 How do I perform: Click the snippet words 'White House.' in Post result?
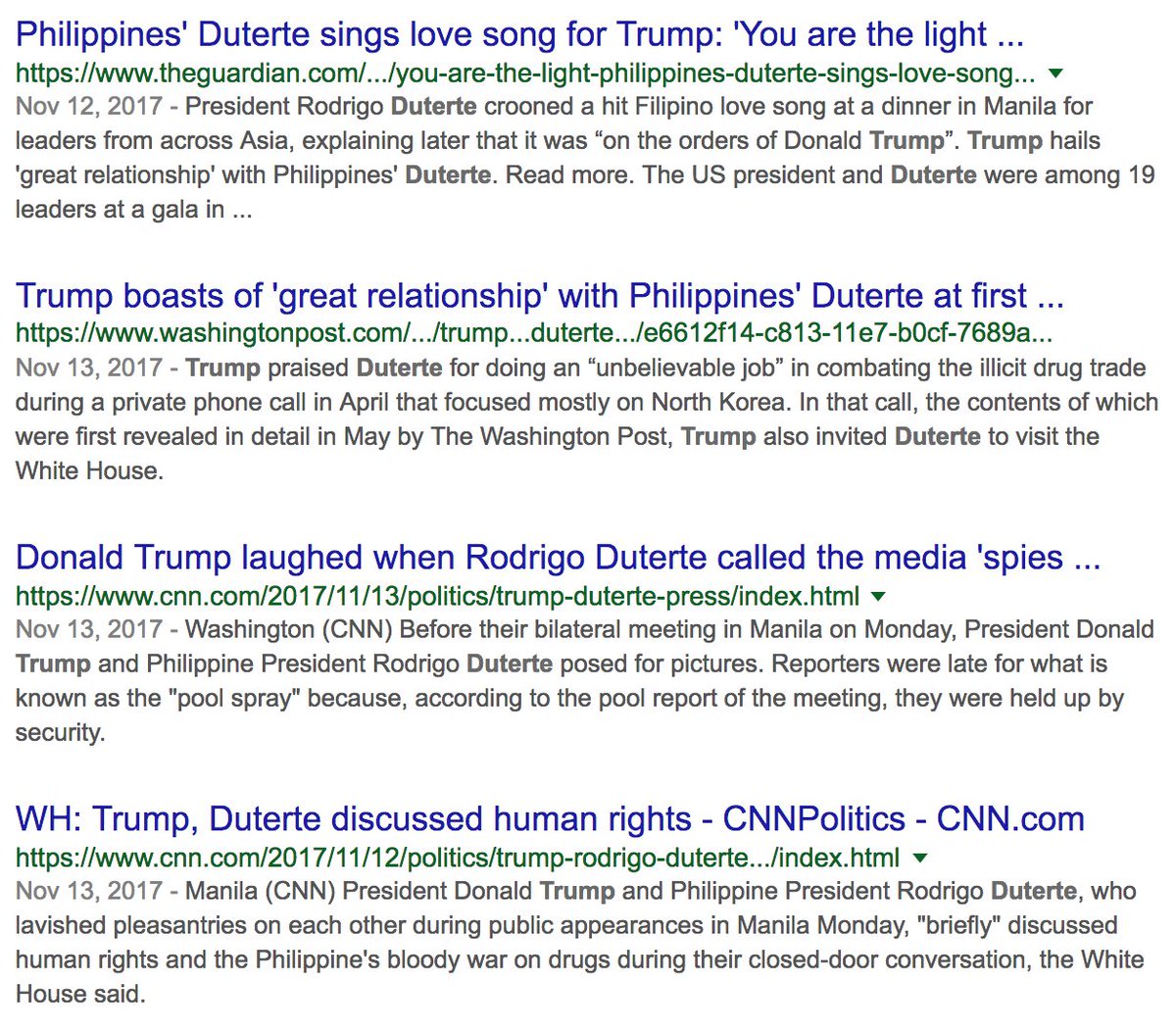click(90, 470)
